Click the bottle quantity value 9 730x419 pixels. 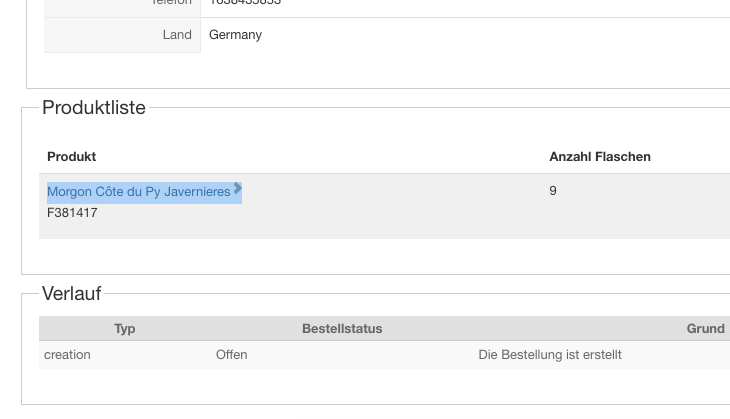(x=553, y=190)
